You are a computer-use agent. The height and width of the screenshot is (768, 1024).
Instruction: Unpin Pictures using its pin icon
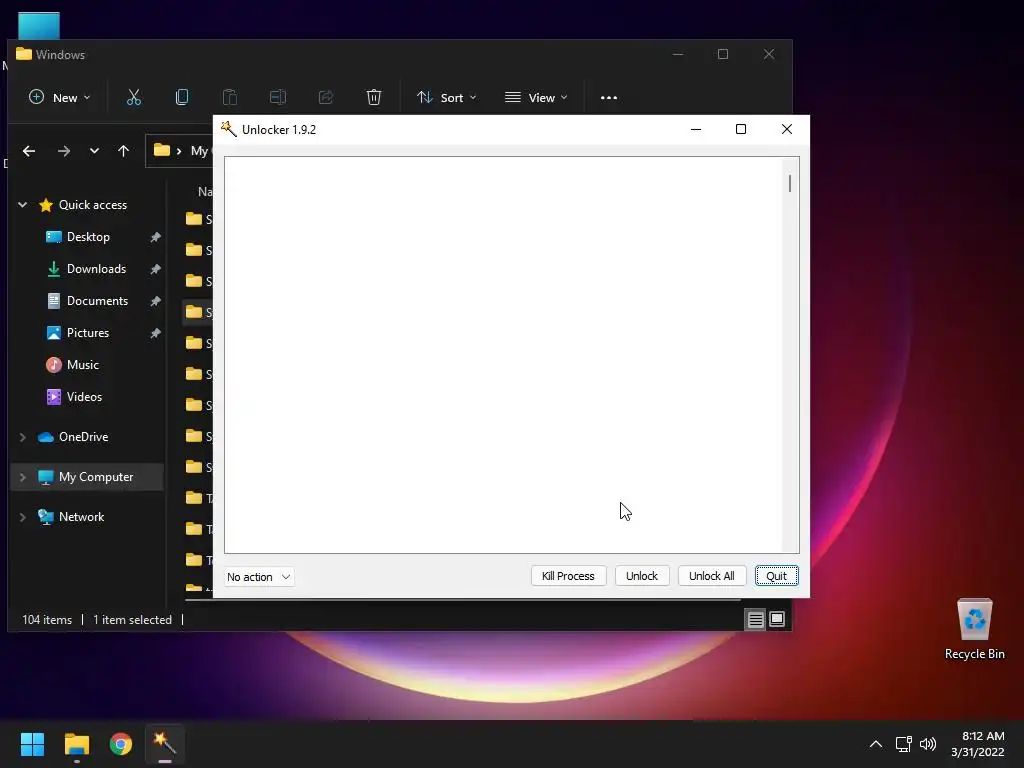point(155,333)
